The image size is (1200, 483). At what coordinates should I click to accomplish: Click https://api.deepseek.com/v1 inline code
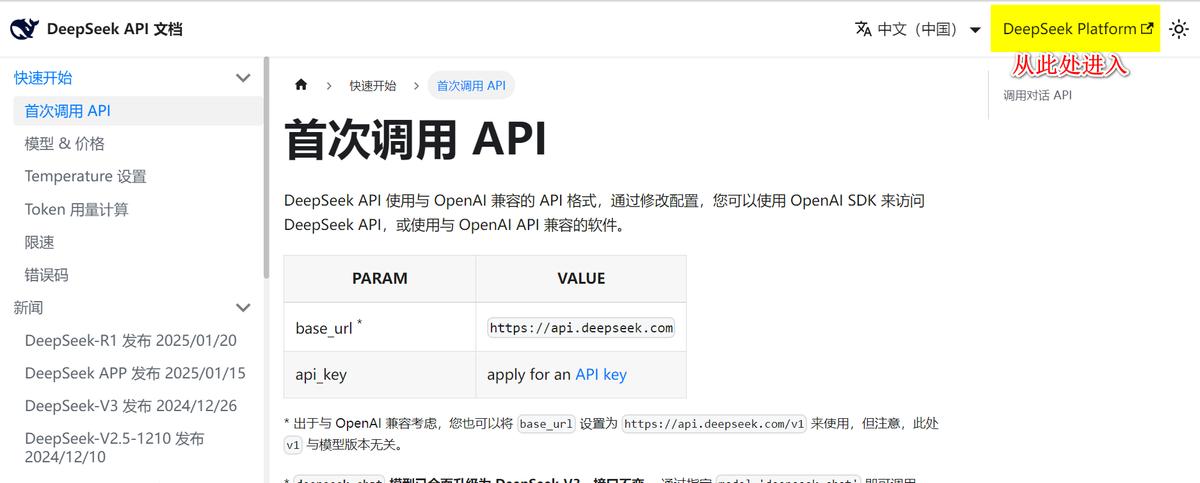[714, 423]
